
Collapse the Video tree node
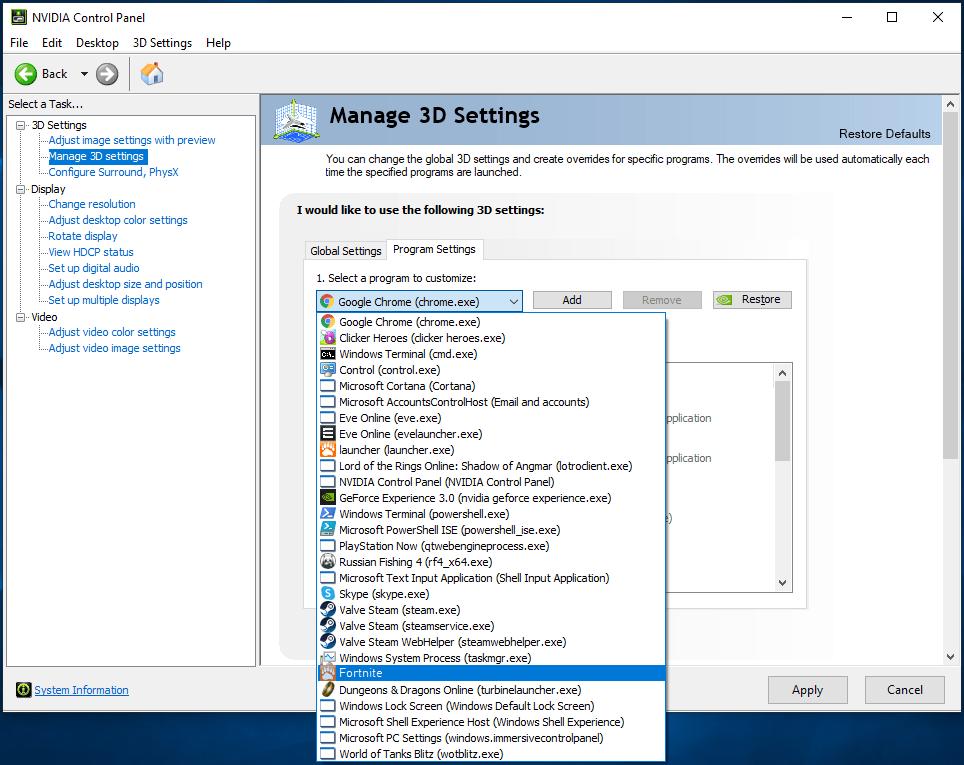click(21, 317)
